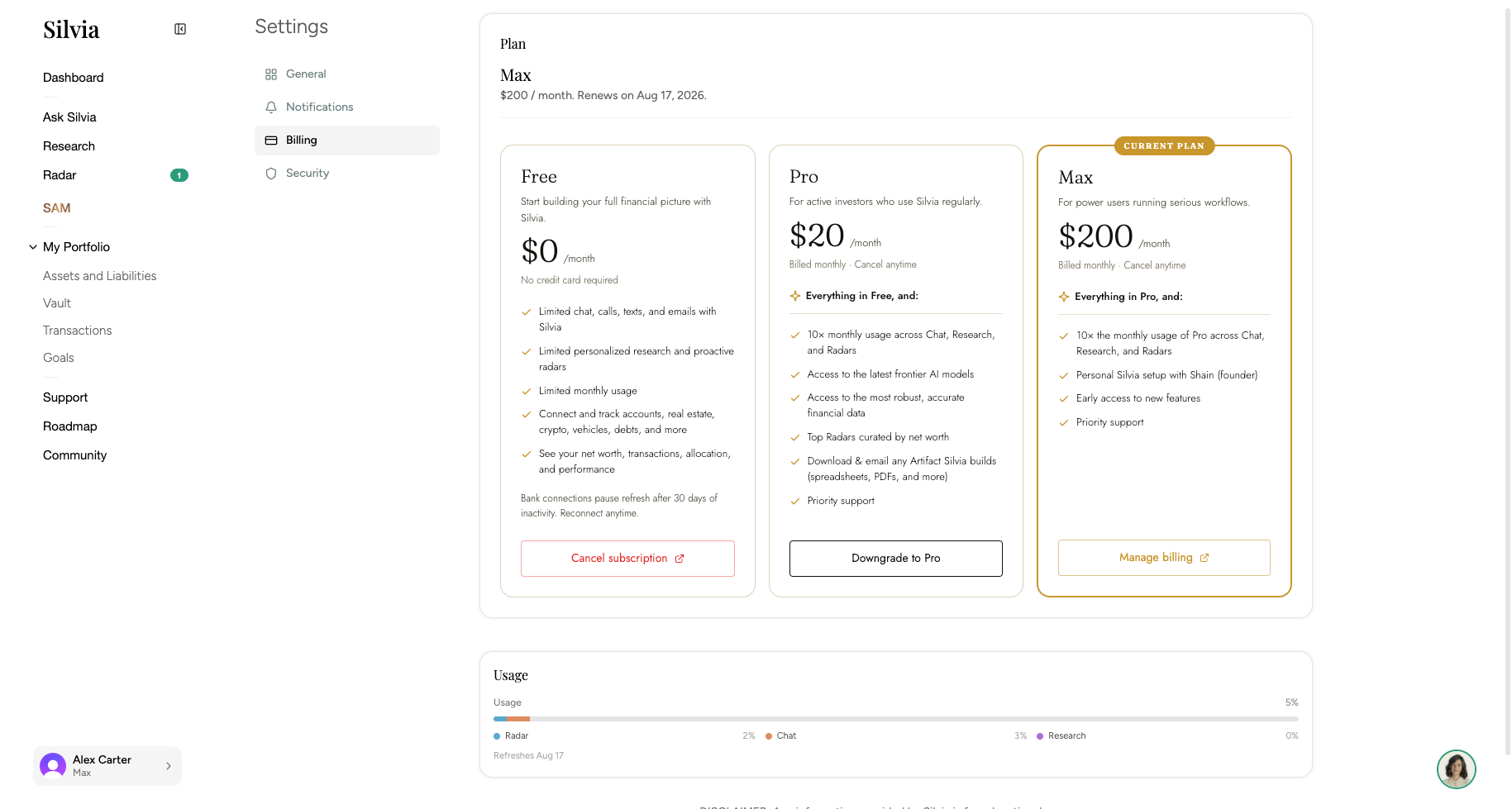Open Vault under My Portfolio

57,303
